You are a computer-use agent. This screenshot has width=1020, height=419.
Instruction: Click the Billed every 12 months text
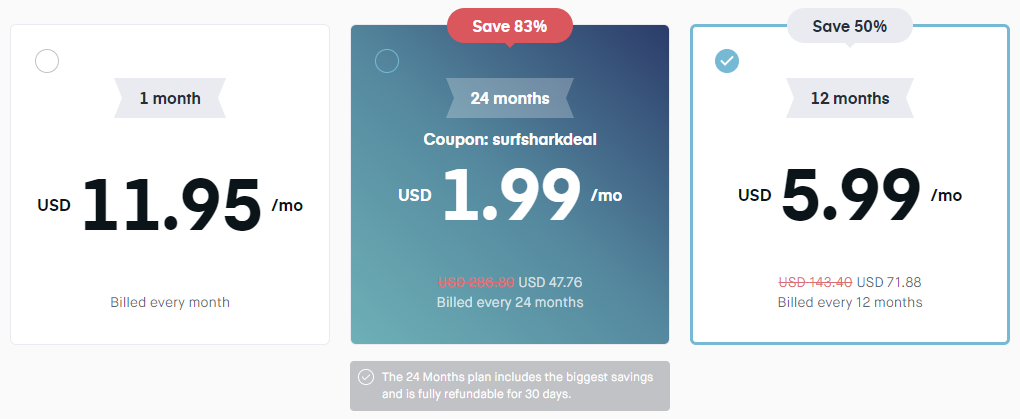pos(850,302)
